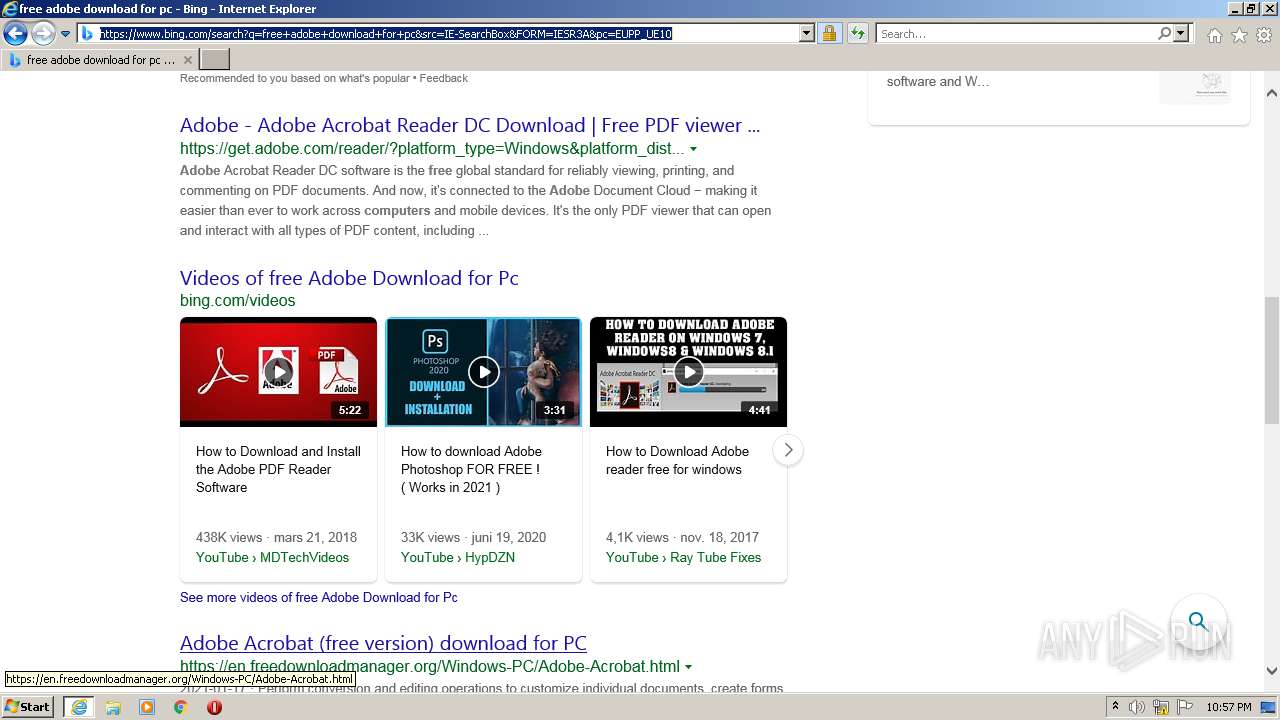Go to Home page via house icon
1280x720 pixels.
click(x=1214, y=35)
